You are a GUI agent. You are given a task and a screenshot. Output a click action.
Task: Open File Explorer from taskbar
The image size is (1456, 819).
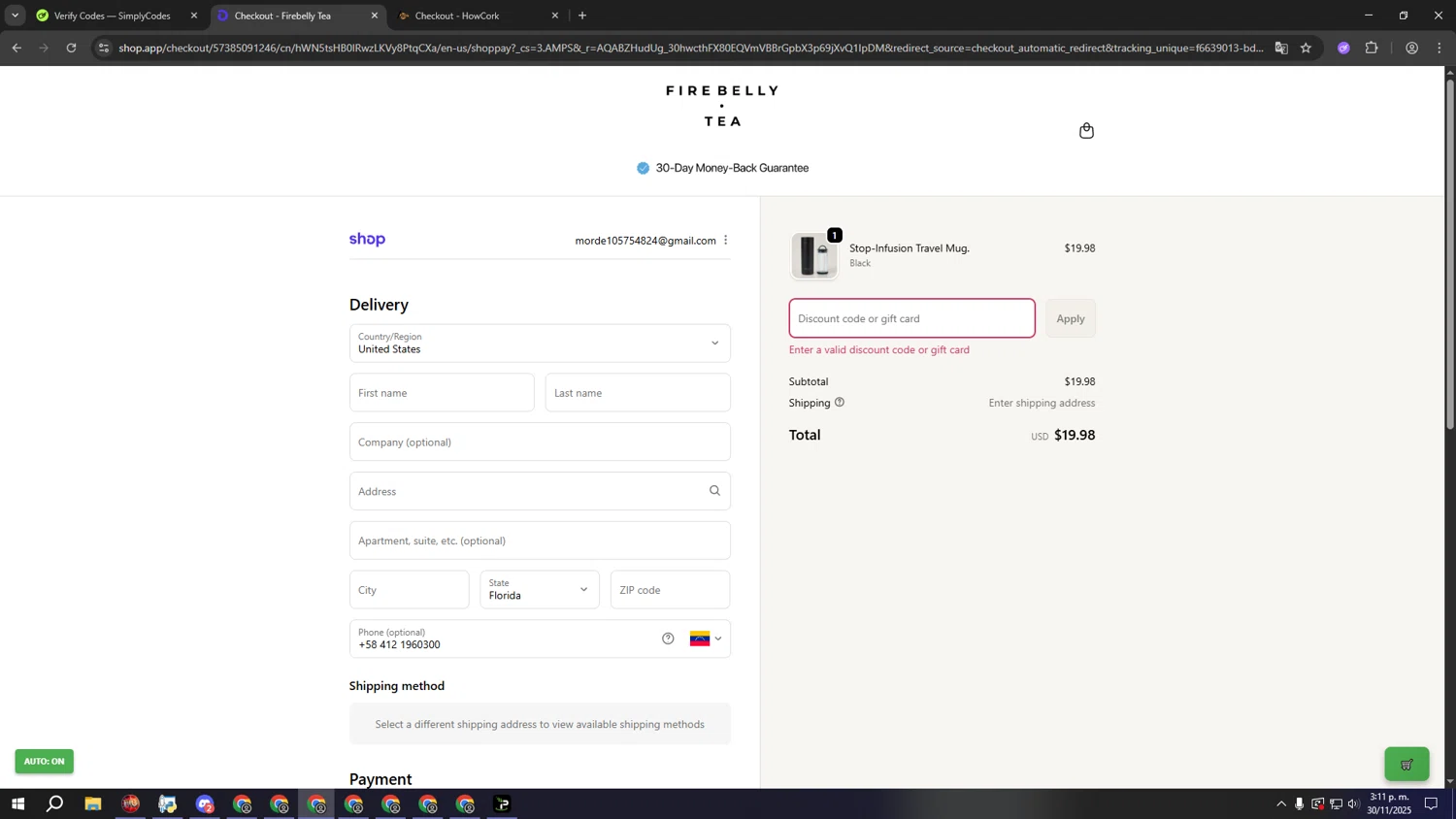[x=92, y=804]
